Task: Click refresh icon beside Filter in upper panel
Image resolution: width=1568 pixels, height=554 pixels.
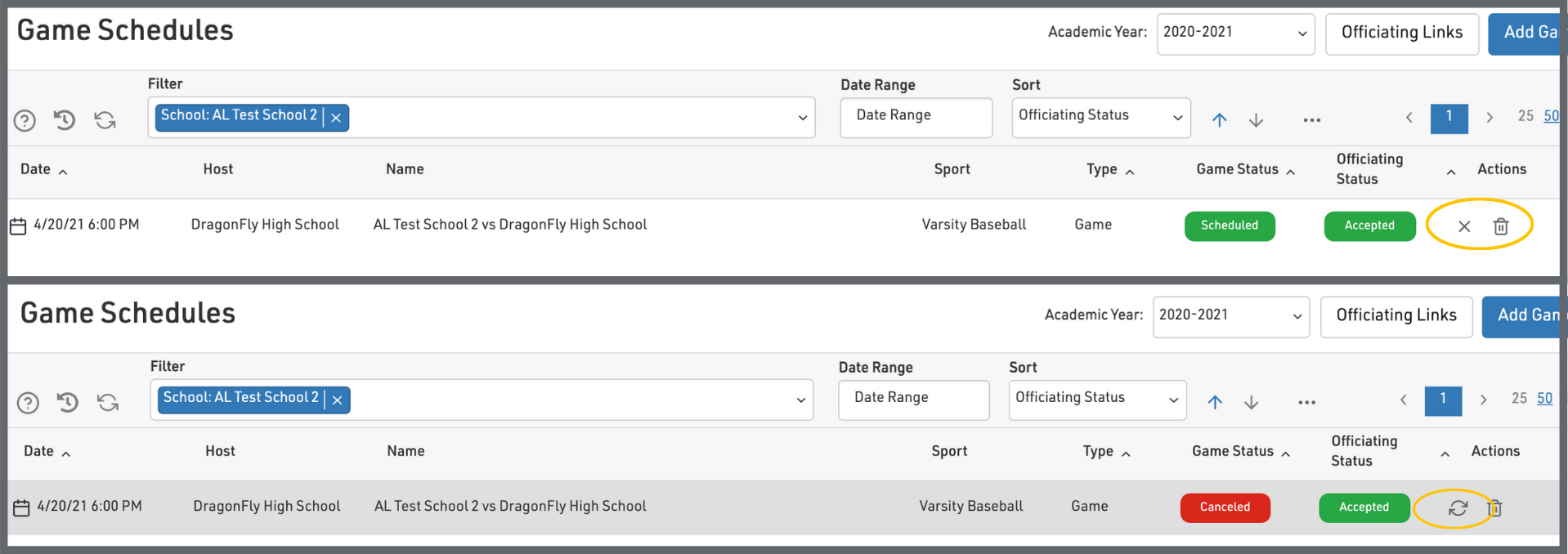Action: coord(105,121)
